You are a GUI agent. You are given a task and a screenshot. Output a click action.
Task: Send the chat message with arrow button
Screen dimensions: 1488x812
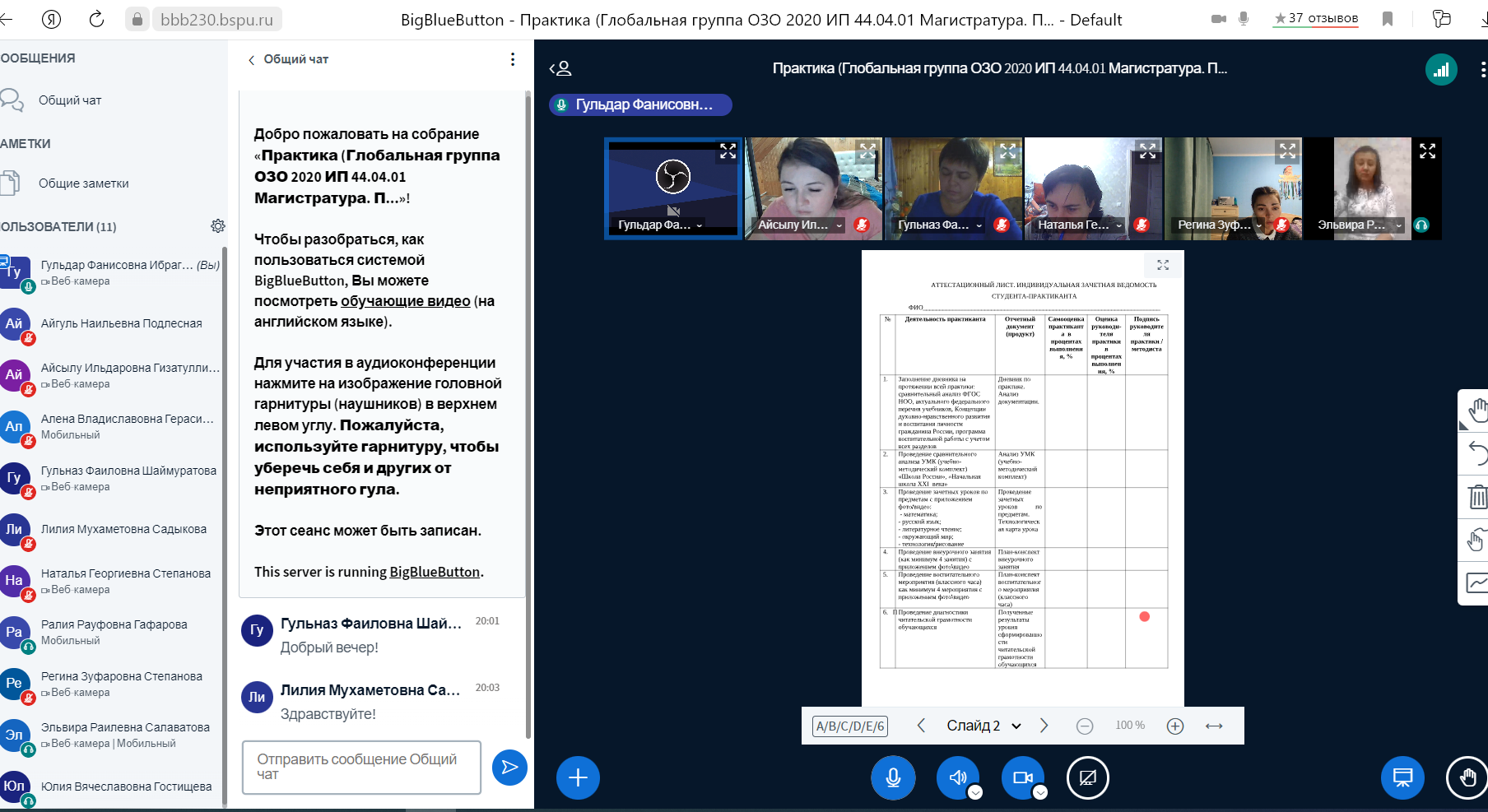pos(509,768)
